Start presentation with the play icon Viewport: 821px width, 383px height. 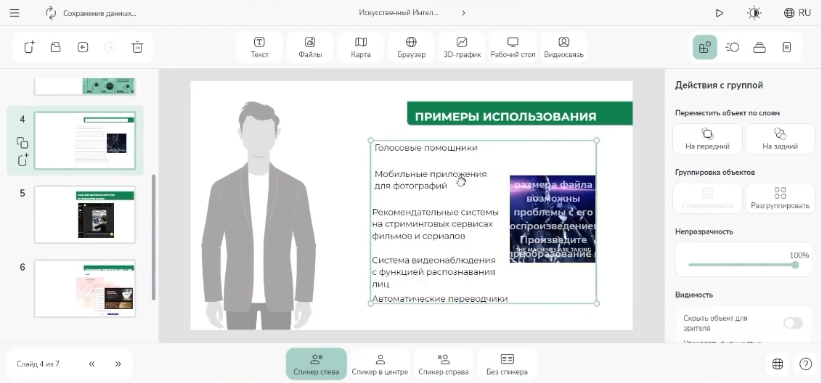coord(719,13)
